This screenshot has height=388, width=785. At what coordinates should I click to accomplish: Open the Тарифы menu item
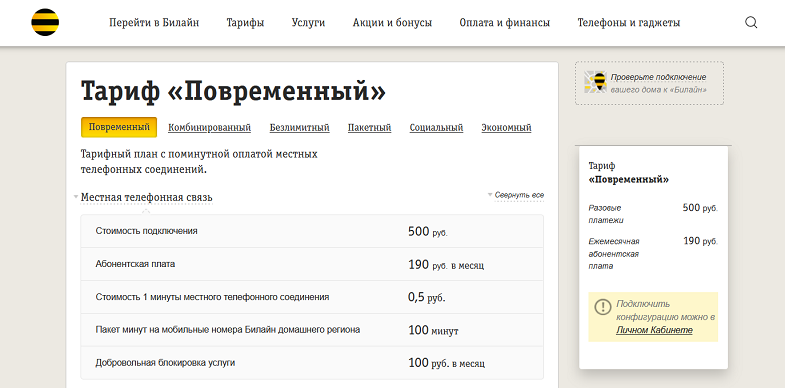click(245, 23)
